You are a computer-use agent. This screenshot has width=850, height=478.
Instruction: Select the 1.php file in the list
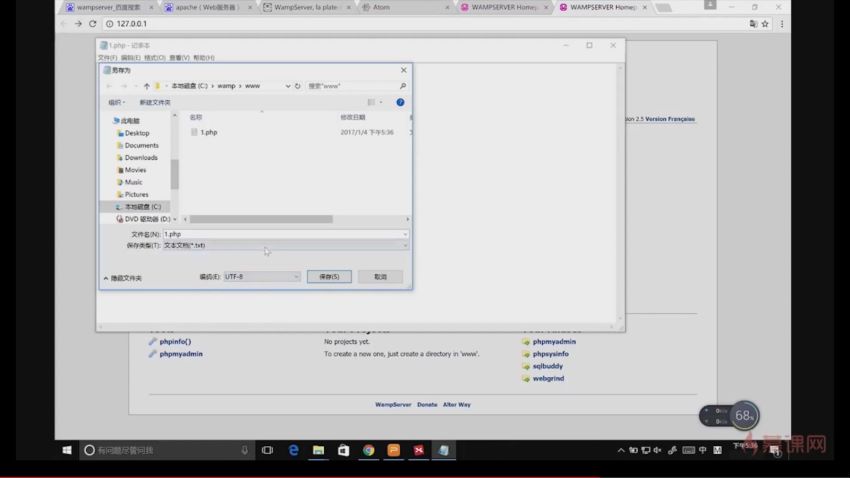pos(209,132)
